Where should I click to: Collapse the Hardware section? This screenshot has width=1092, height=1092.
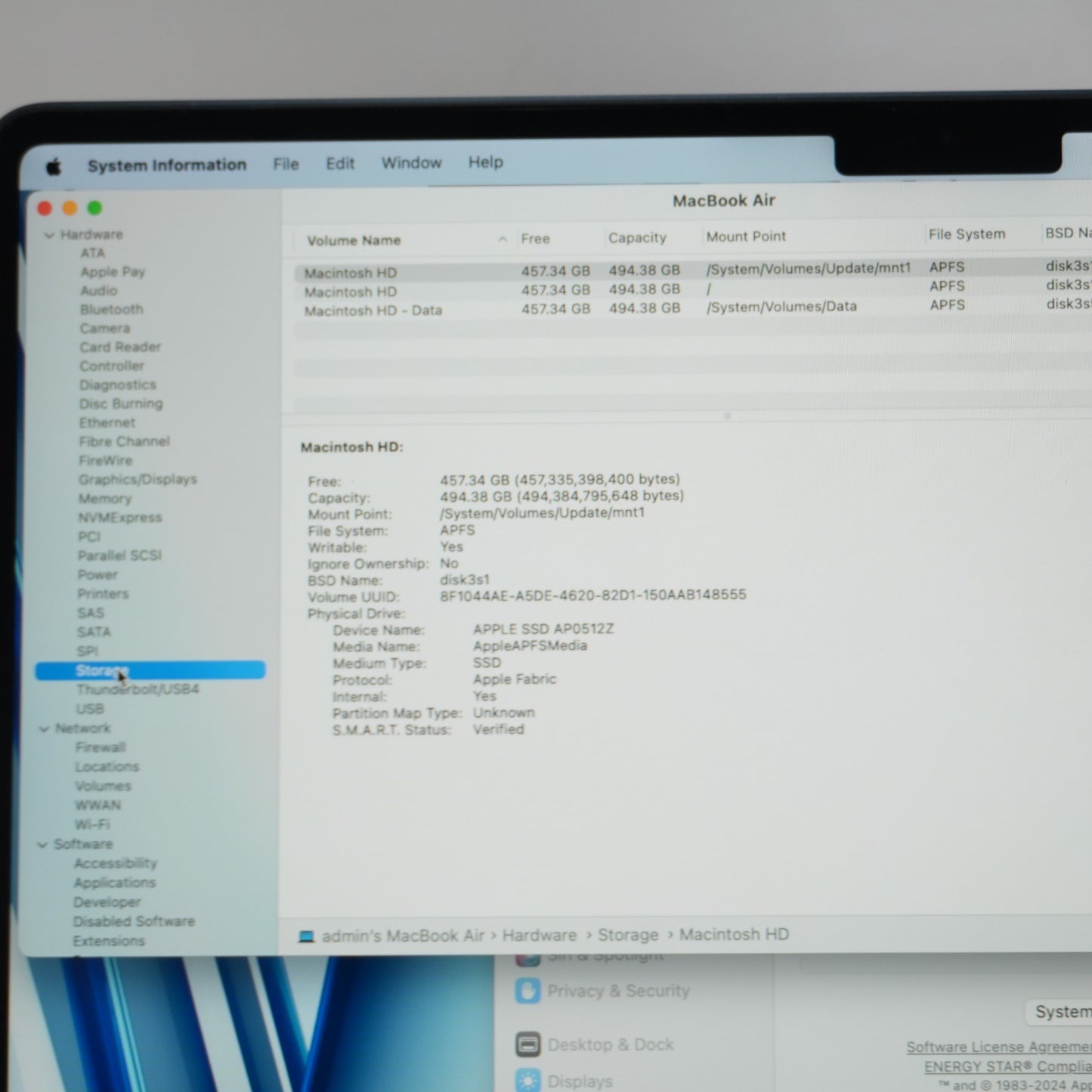49,235
